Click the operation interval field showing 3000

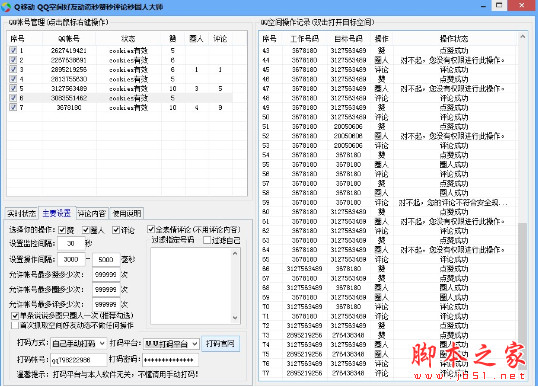tap(71, 259)
